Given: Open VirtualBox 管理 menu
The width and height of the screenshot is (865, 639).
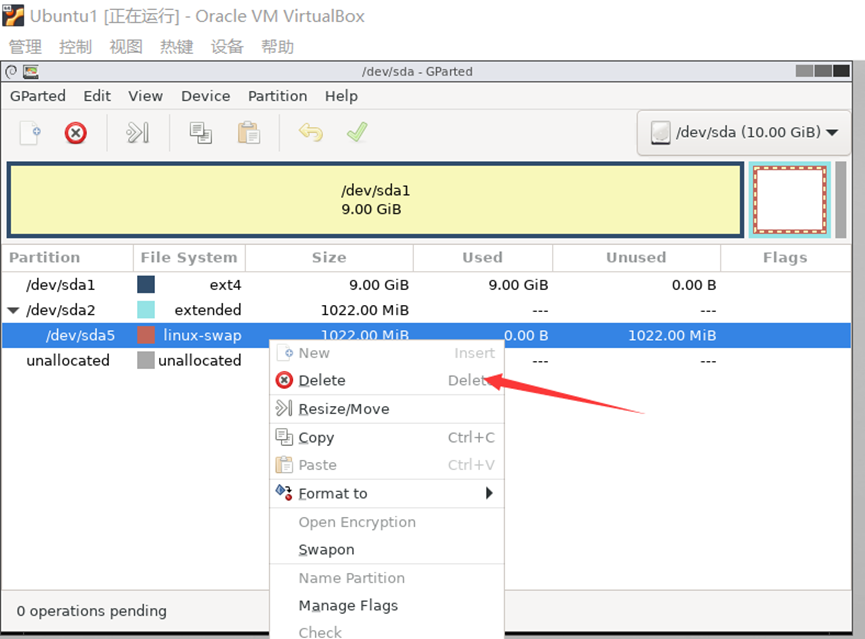Looking at the screenshot, I should click(x=25, y=47).
